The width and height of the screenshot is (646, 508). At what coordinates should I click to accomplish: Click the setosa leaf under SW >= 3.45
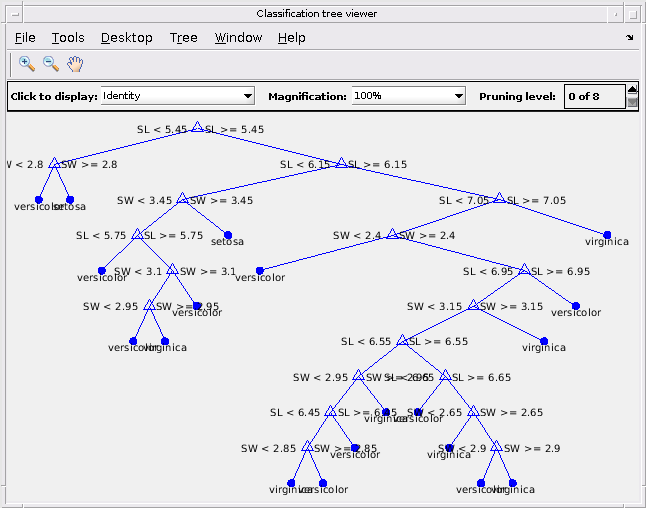click(228, 235)
